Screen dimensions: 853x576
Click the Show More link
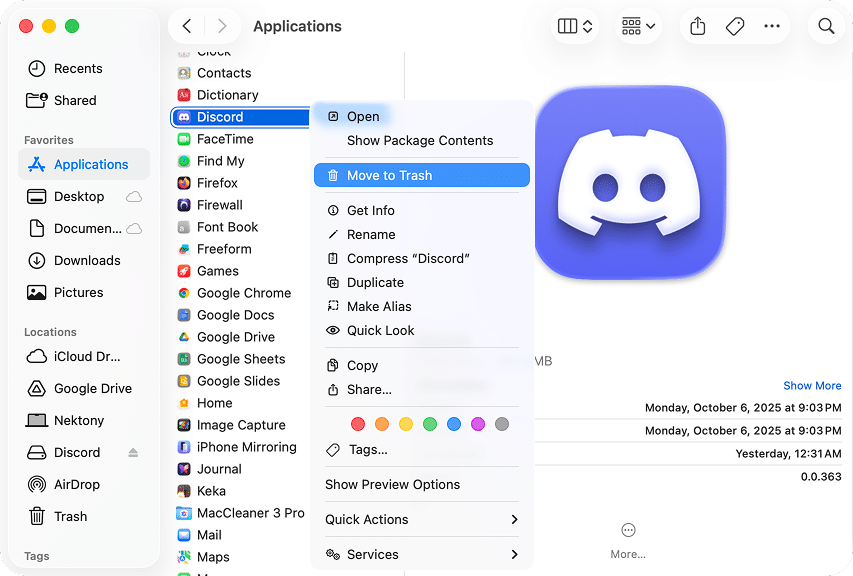(812, 385)
